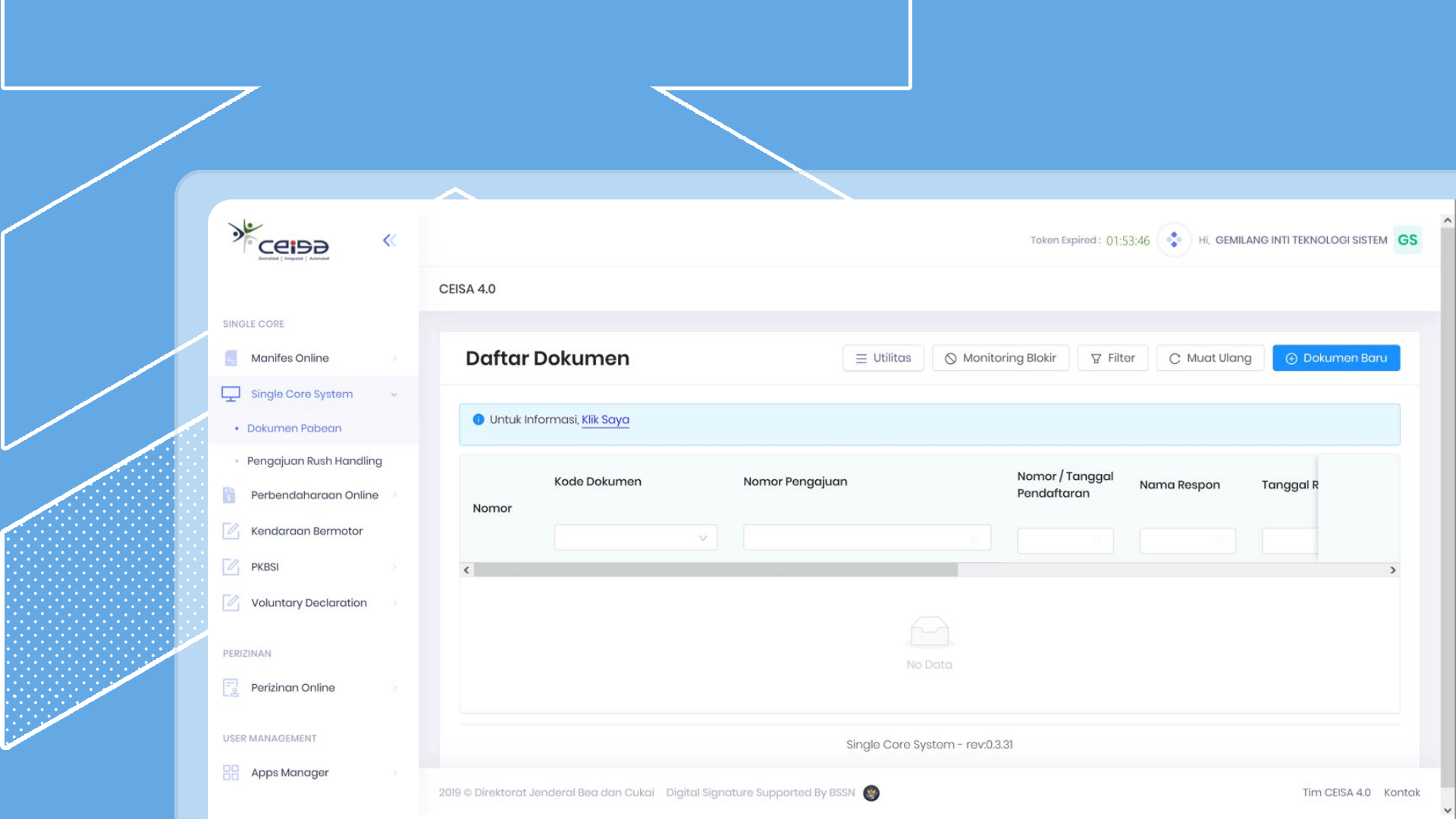Image resolution: width=1456 pixels, height=819 pixels.
Task: Click the GS user avatar badge
Action: tap(1407, 240)
